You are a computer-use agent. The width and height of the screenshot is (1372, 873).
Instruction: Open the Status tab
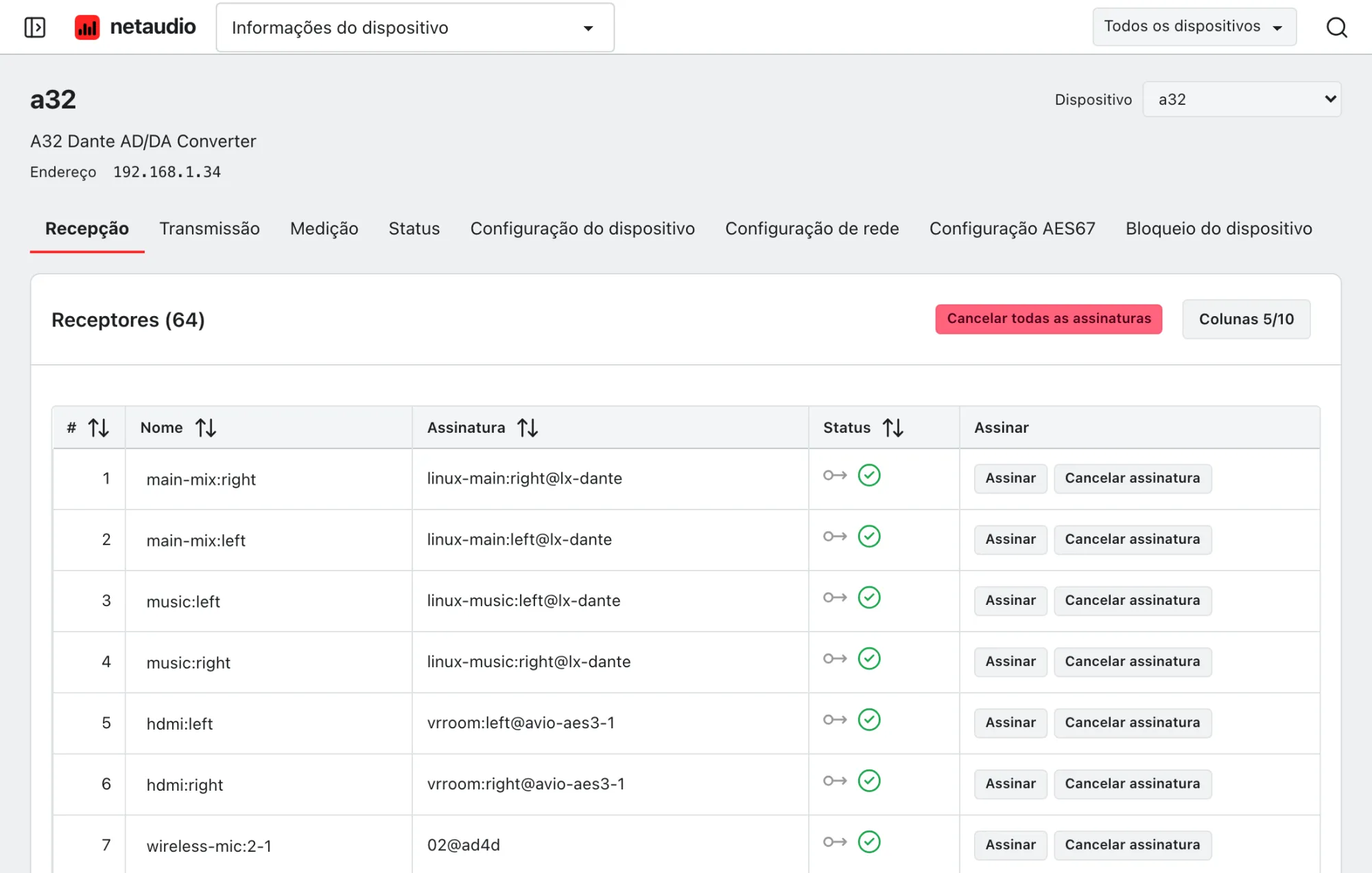(414, 228)
